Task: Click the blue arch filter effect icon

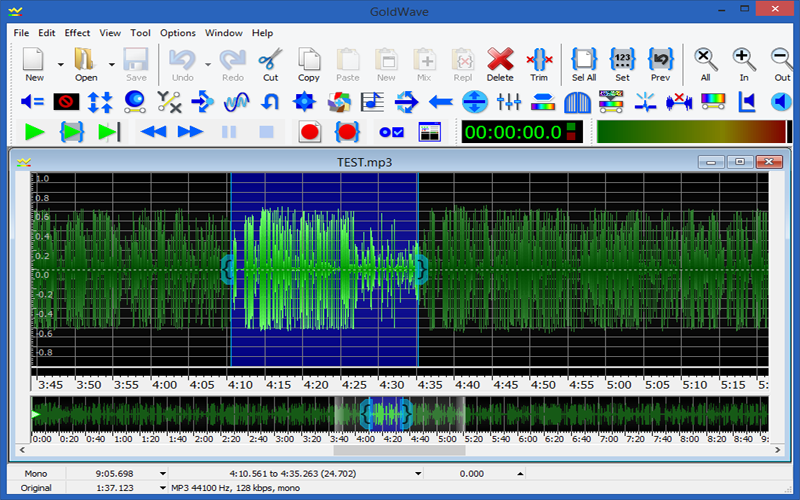Action: [577, 102]
